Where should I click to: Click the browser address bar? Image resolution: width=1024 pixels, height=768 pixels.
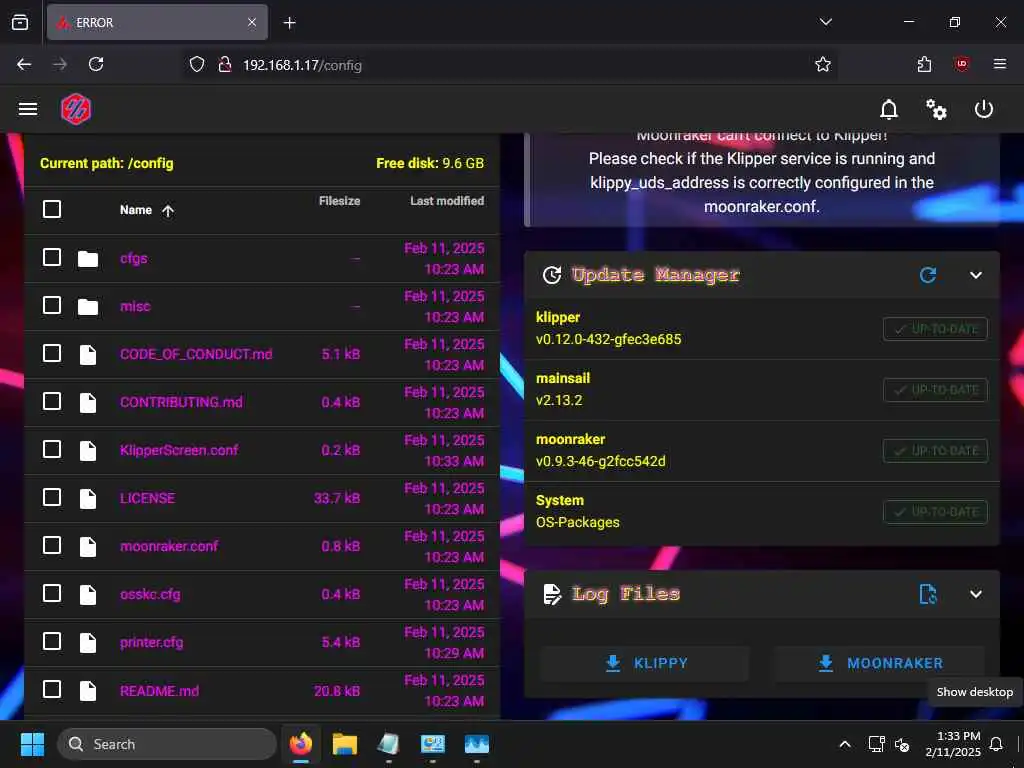509,65
